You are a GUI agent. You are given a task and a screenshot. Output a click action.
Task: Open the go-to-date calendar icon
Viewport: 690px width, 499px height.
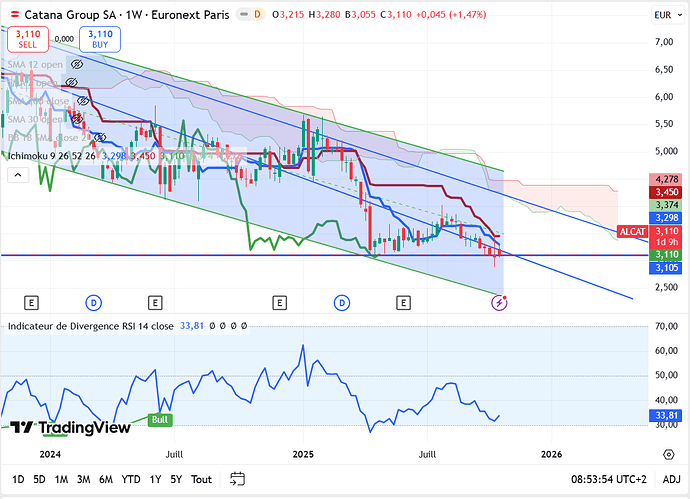click(x=237, y=479)
